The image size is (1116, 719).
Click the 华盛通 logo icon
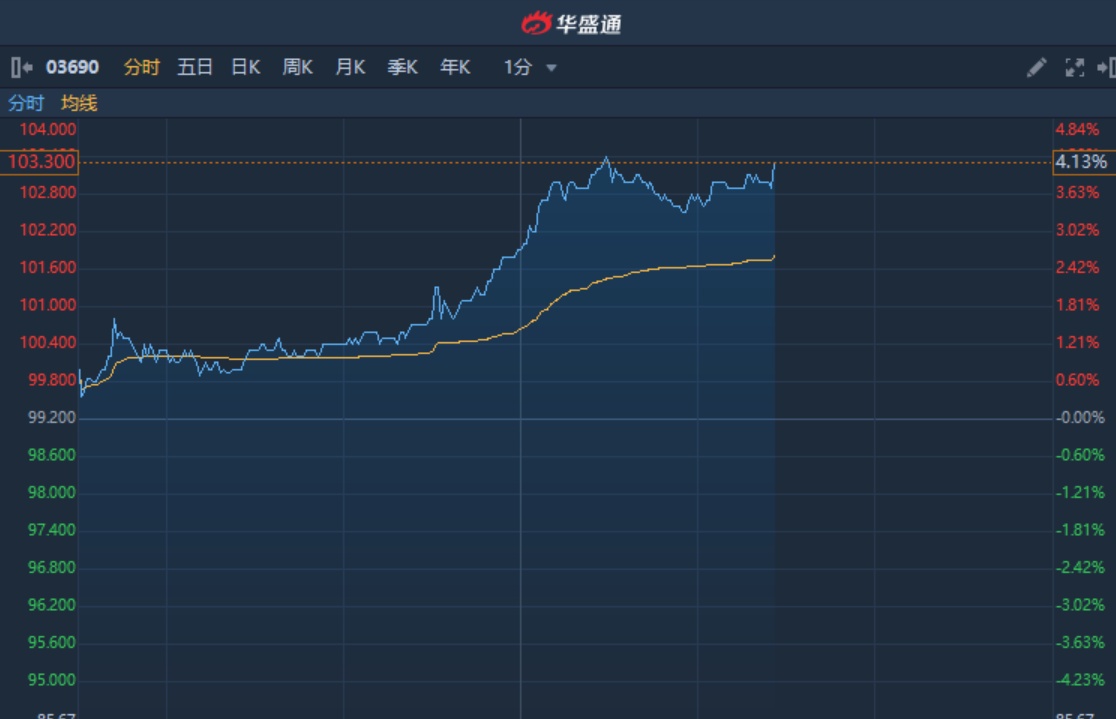[x=536, y=22]
